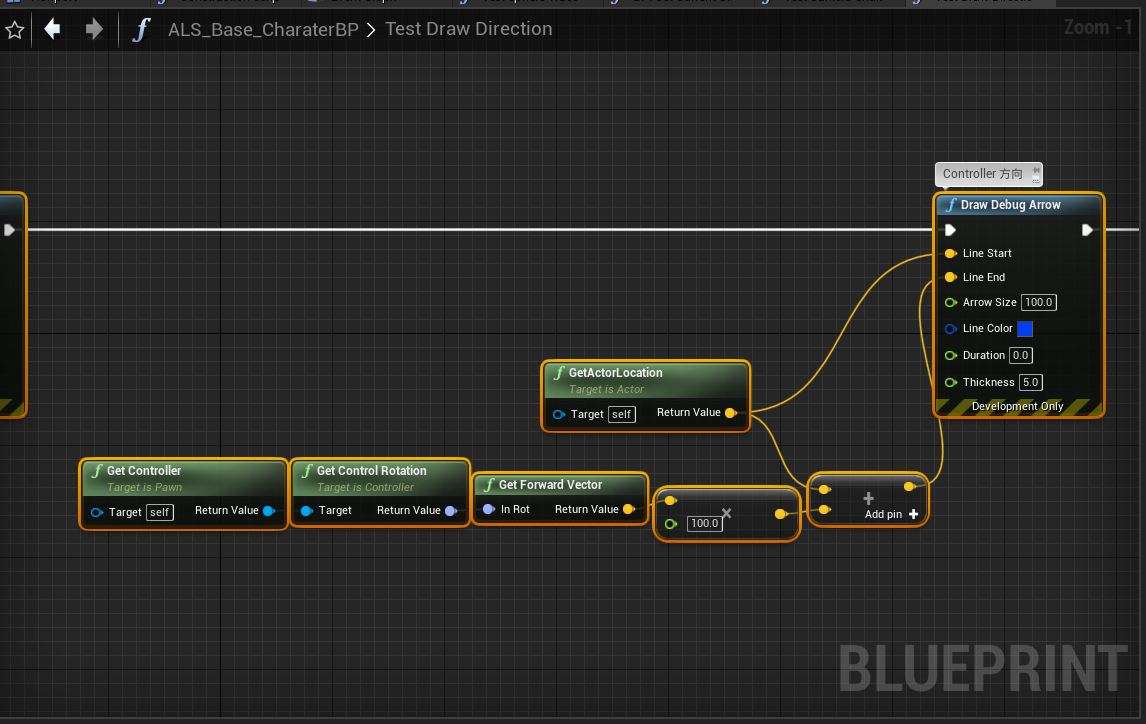The width and height of the screenshot is (1146, 724).
Task: Toggle the bookmark star icon
Action: click(x=15, y=29)
